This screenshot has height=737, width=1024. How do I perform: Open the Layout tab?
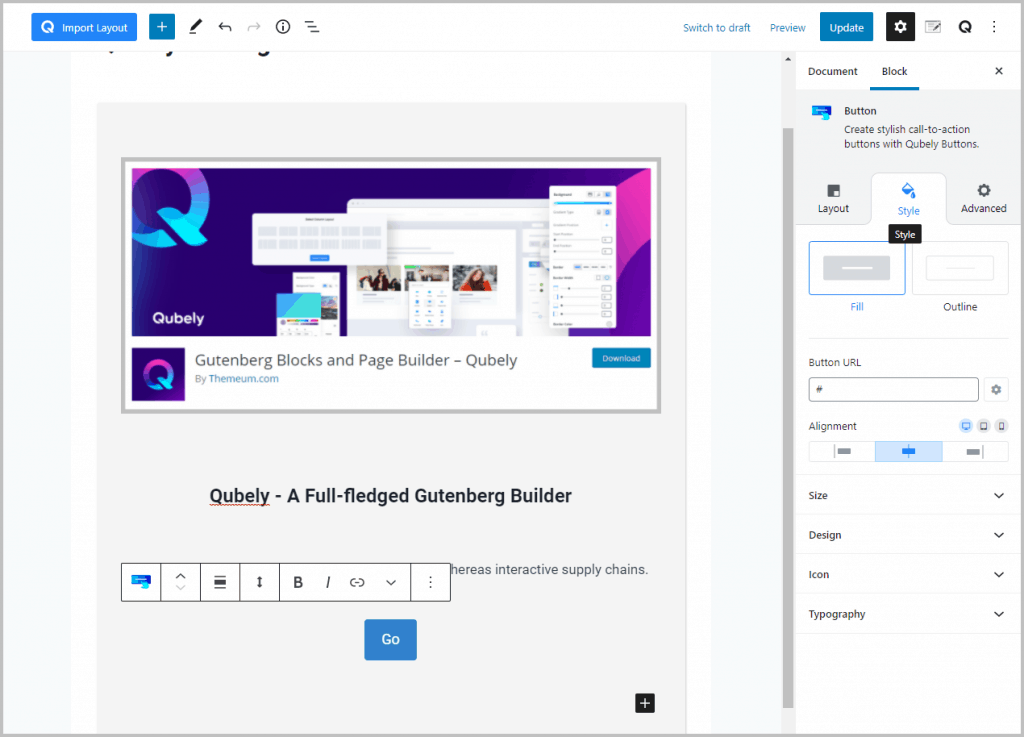point(833,199)
